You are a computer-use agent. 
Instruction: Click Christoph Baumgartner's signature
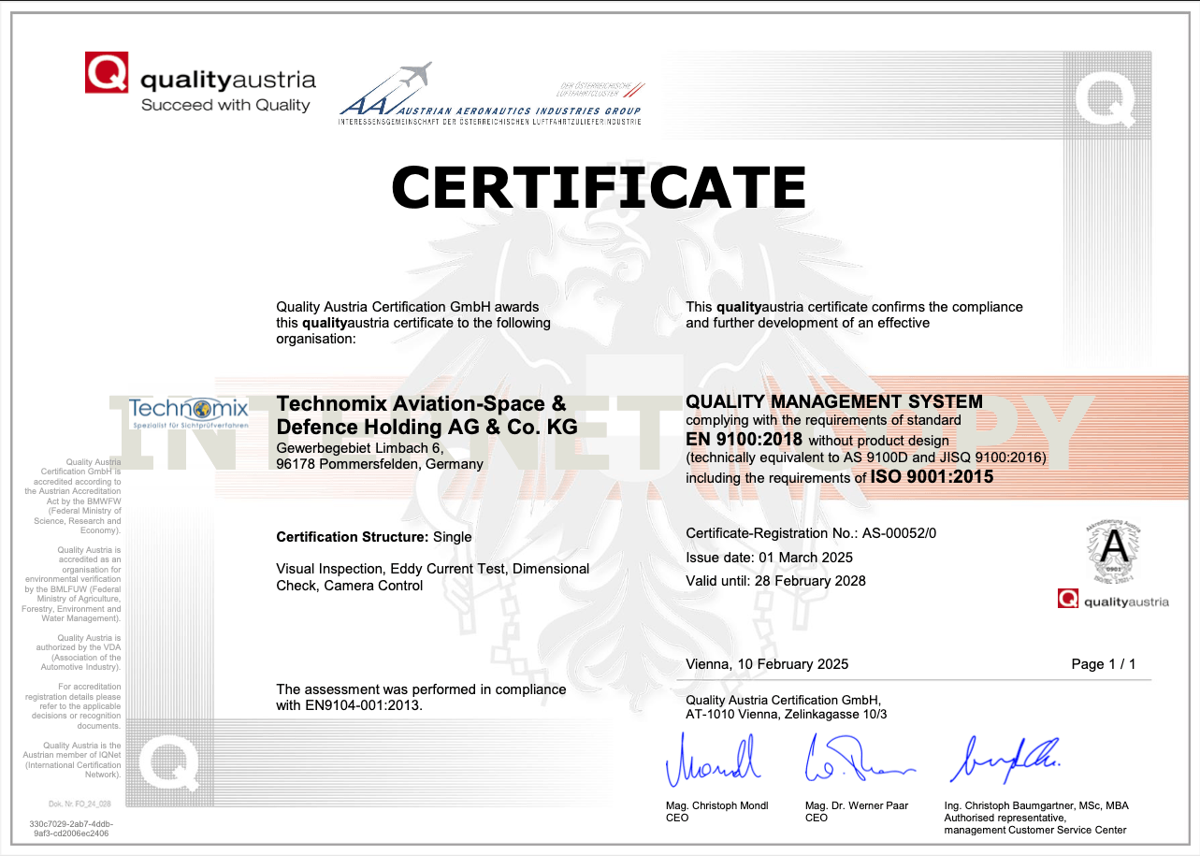1003,758
